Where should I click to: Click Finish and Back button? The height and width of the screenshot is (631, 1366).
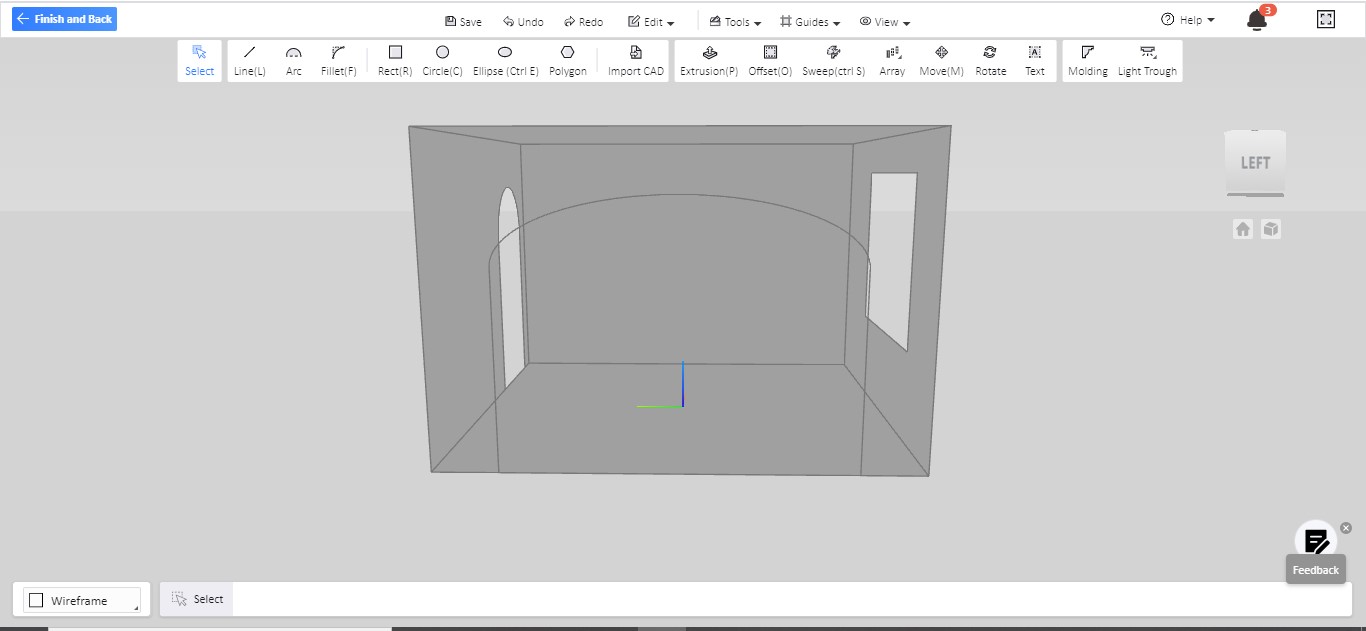[x=64, y=19]
